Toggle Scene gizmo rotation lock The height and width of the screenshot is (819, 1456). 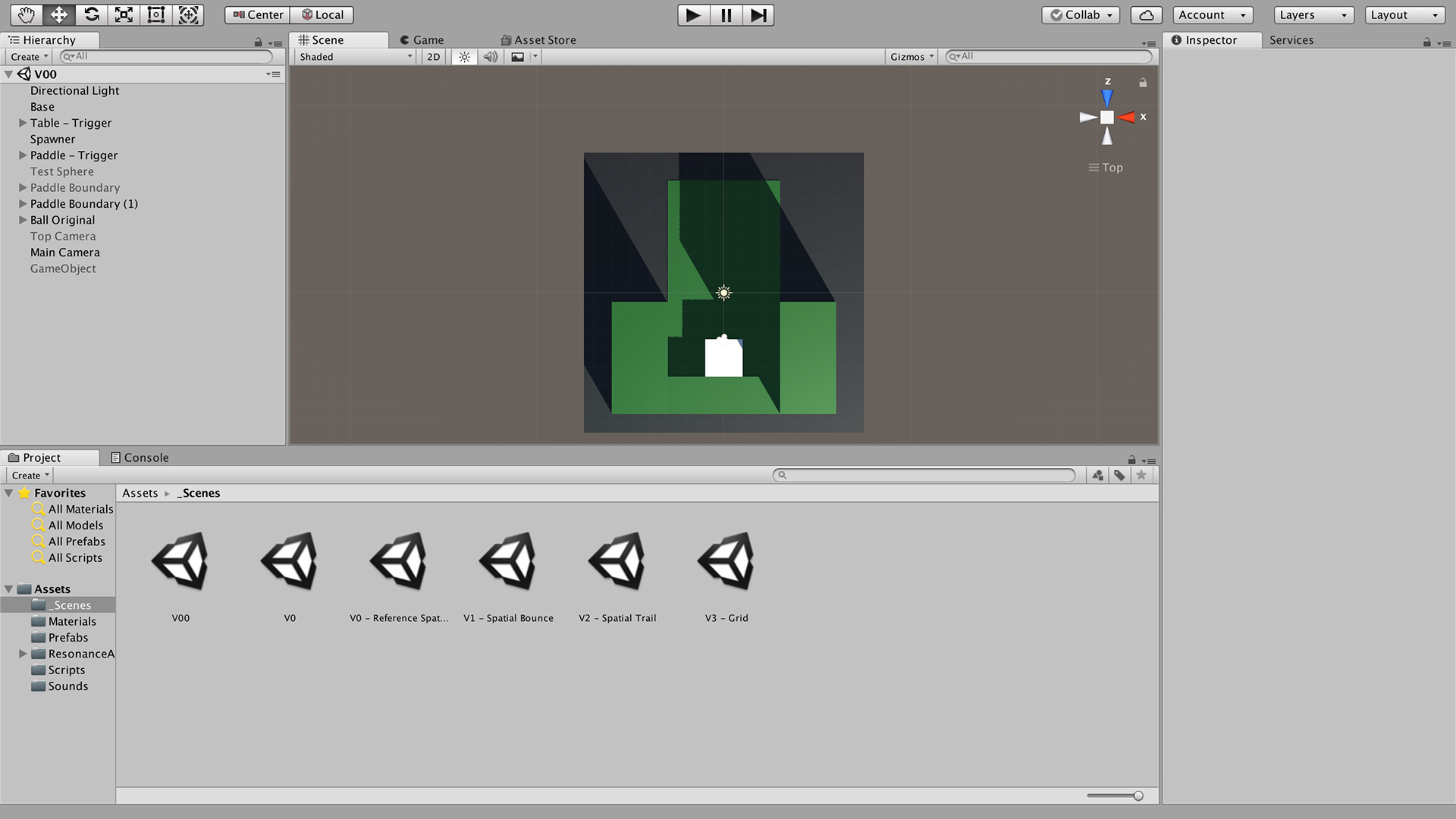1143,83
